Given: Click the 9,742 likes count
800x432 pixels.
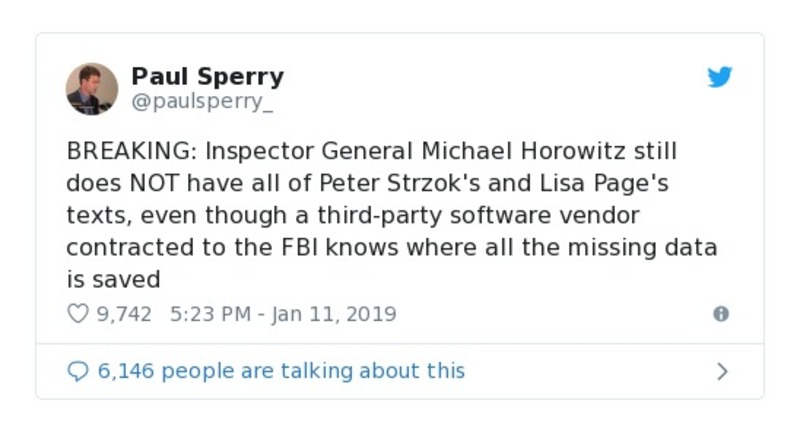Looking at the screenshot, I should point(124,314).
